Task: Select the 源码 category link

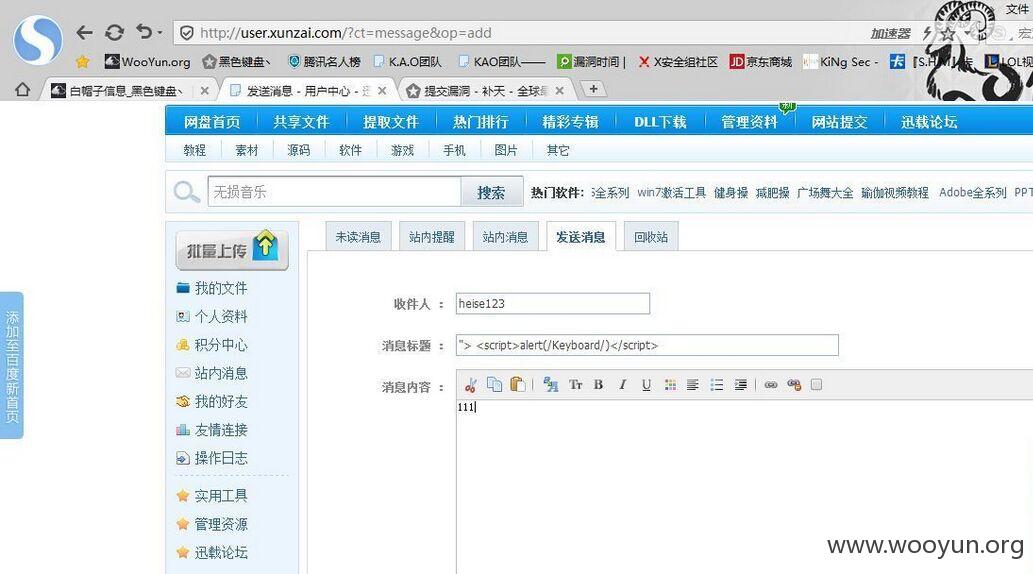Action: (298, 150)
